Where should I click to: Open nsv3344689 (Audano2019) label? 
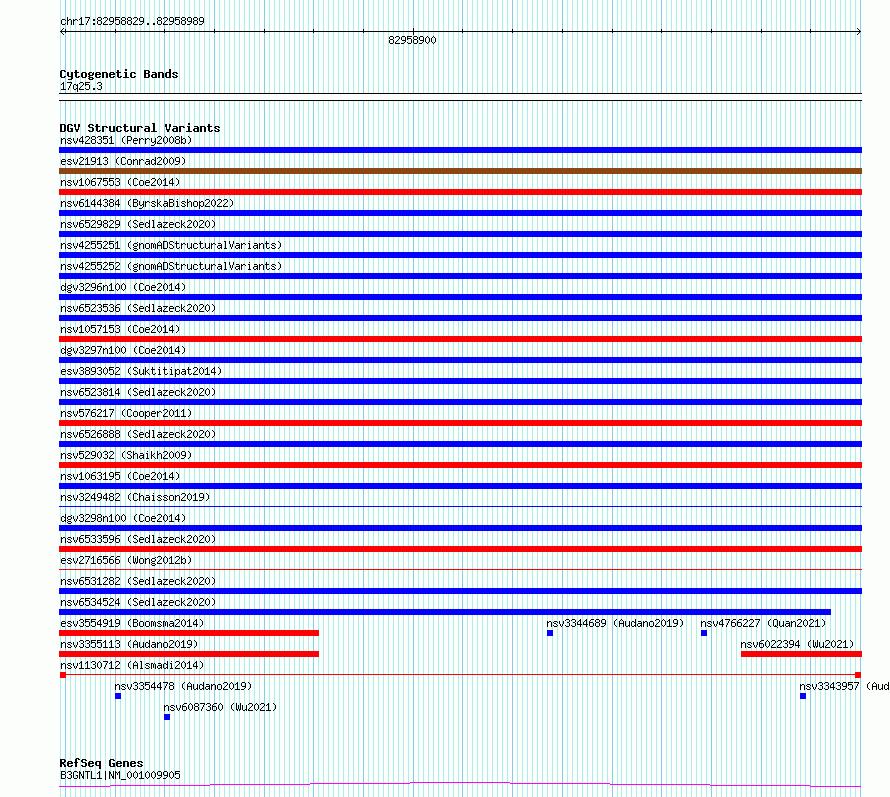click(615, 623)
